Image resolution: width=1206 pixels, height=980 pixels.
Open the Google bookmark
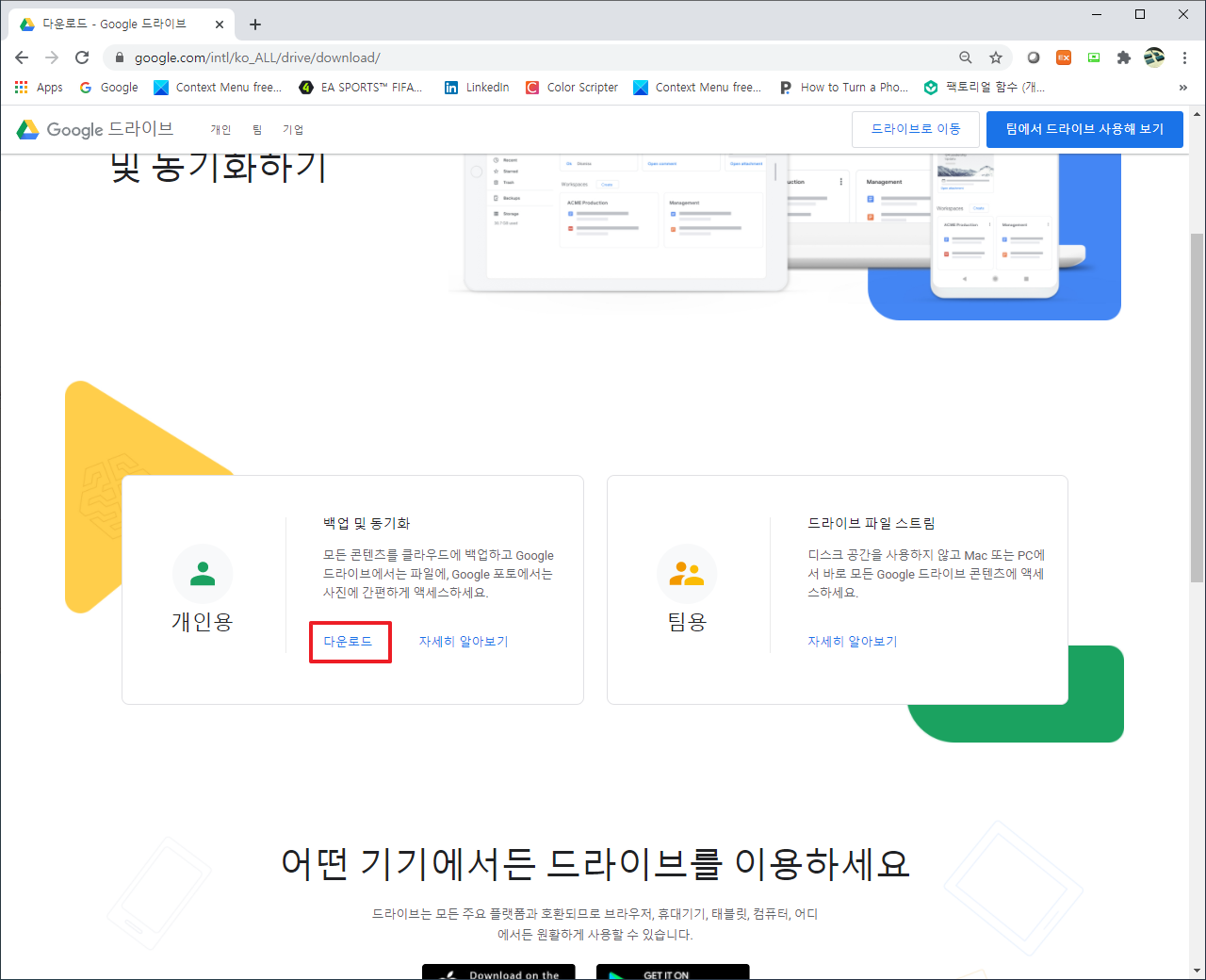click(x=108, y=88)
